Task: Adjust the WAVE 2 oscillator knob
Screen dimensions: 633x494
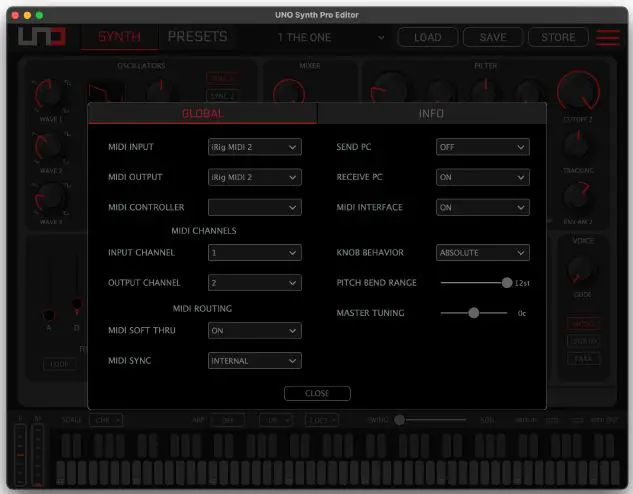Action: (49, 147)
